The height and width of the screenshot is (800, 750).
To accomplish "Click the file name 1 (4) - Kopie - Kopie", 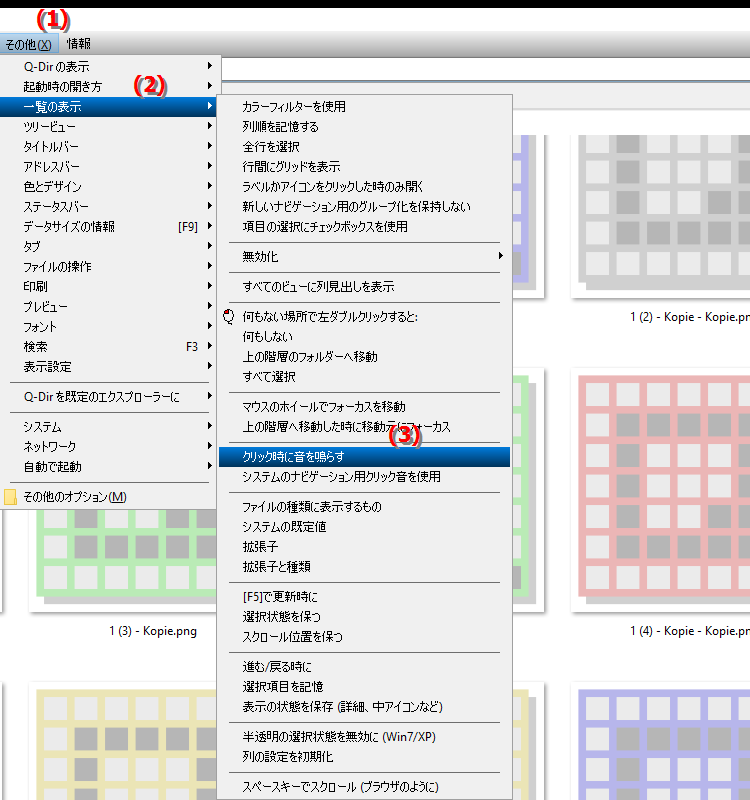I will tap(690, 631).
